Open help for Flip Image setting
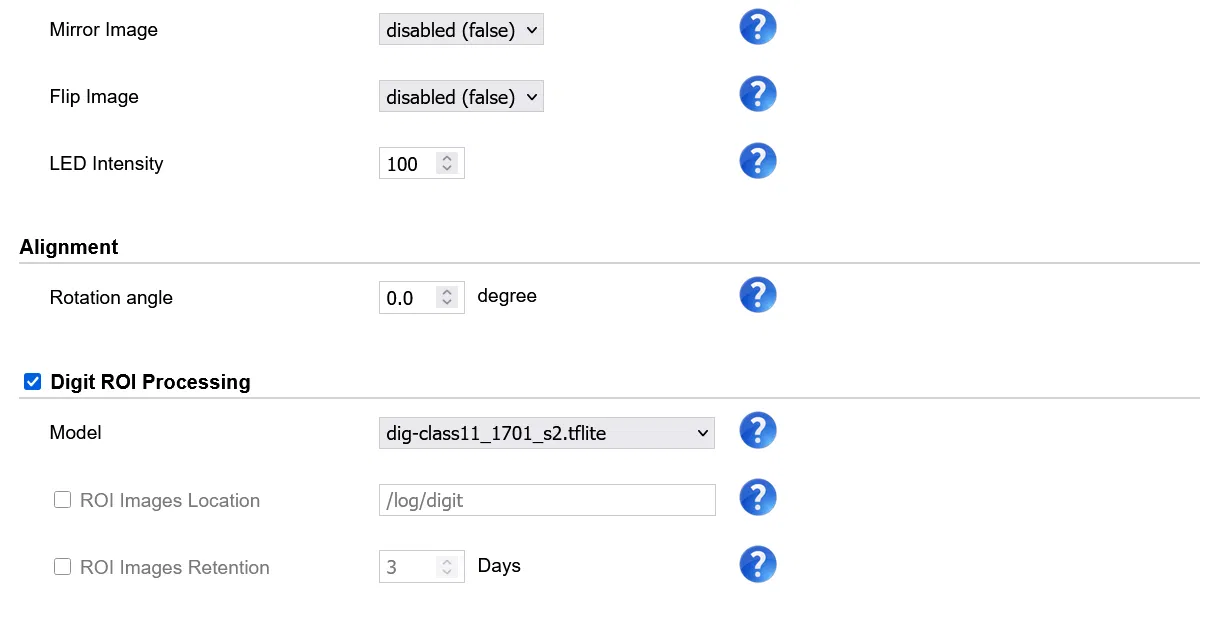The width and height of the screenshot is (1217, 624). tap(757, 93)
